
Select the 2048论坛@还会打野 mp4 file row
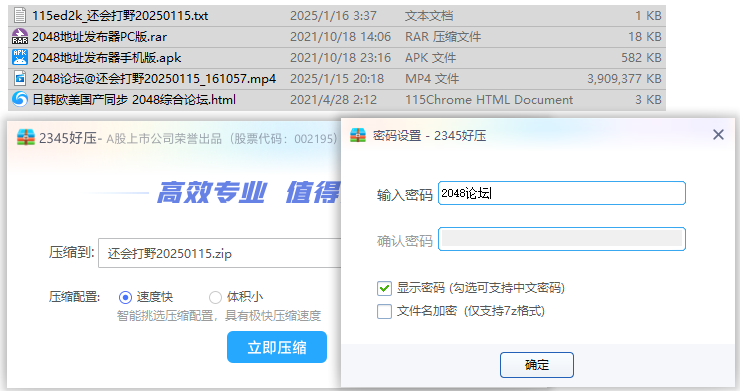click(337, 78)
